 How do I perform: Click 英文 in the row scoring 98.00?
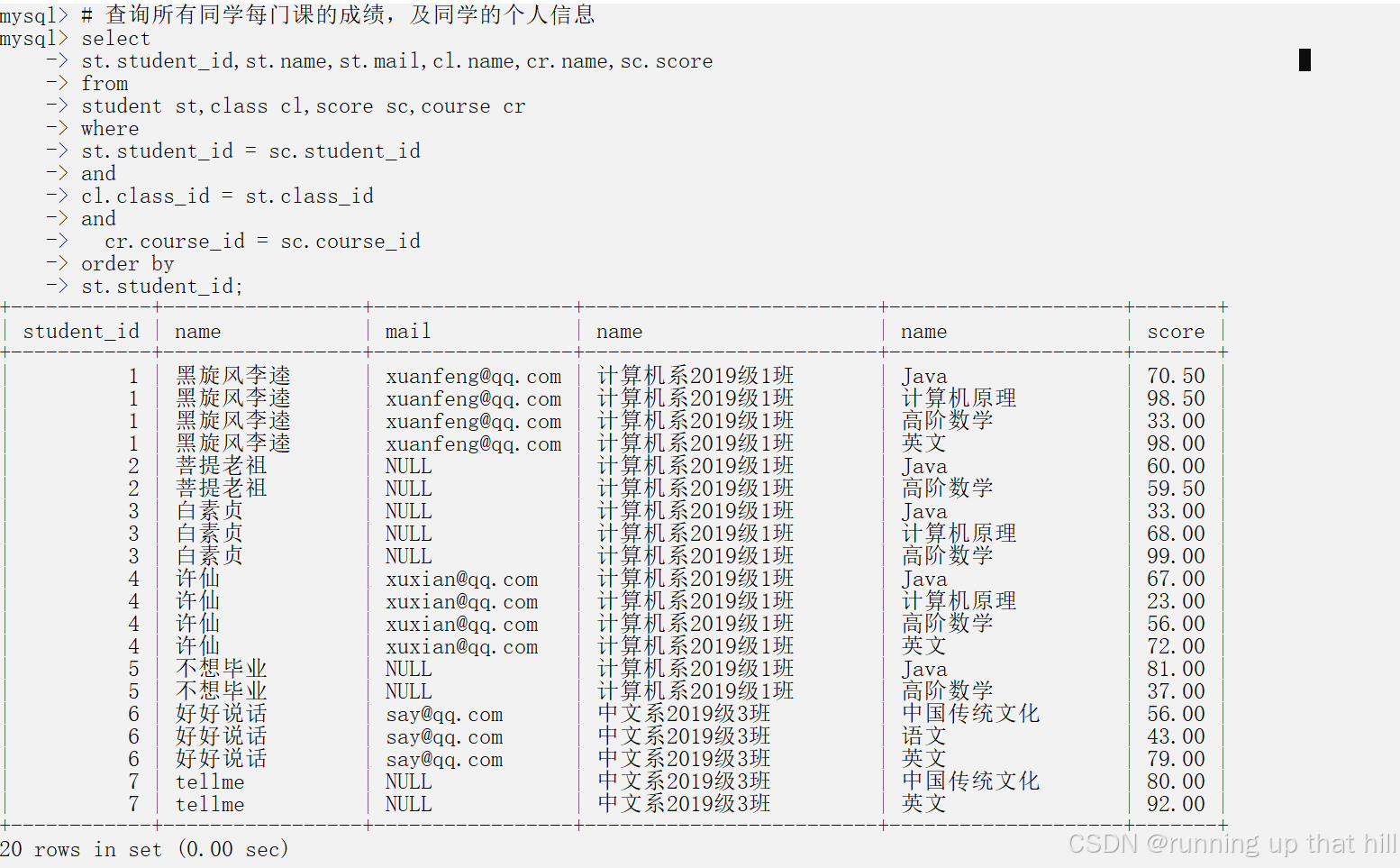coord(924,443)
